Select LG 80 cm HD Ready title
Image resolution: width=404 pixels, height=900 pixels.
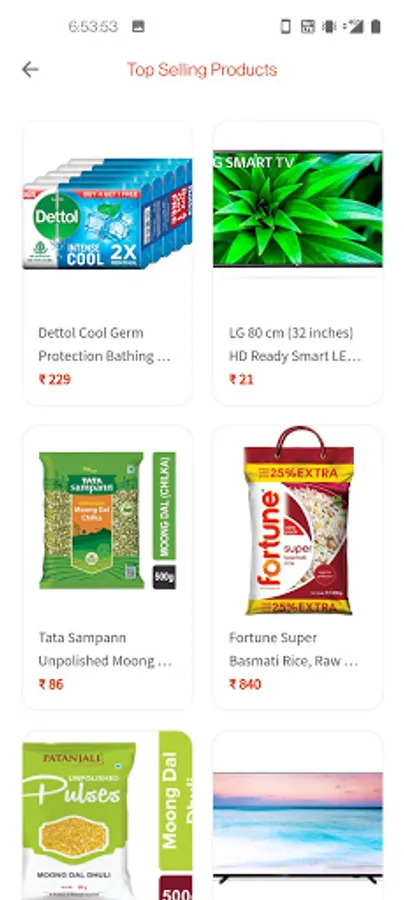coord(295,344)
